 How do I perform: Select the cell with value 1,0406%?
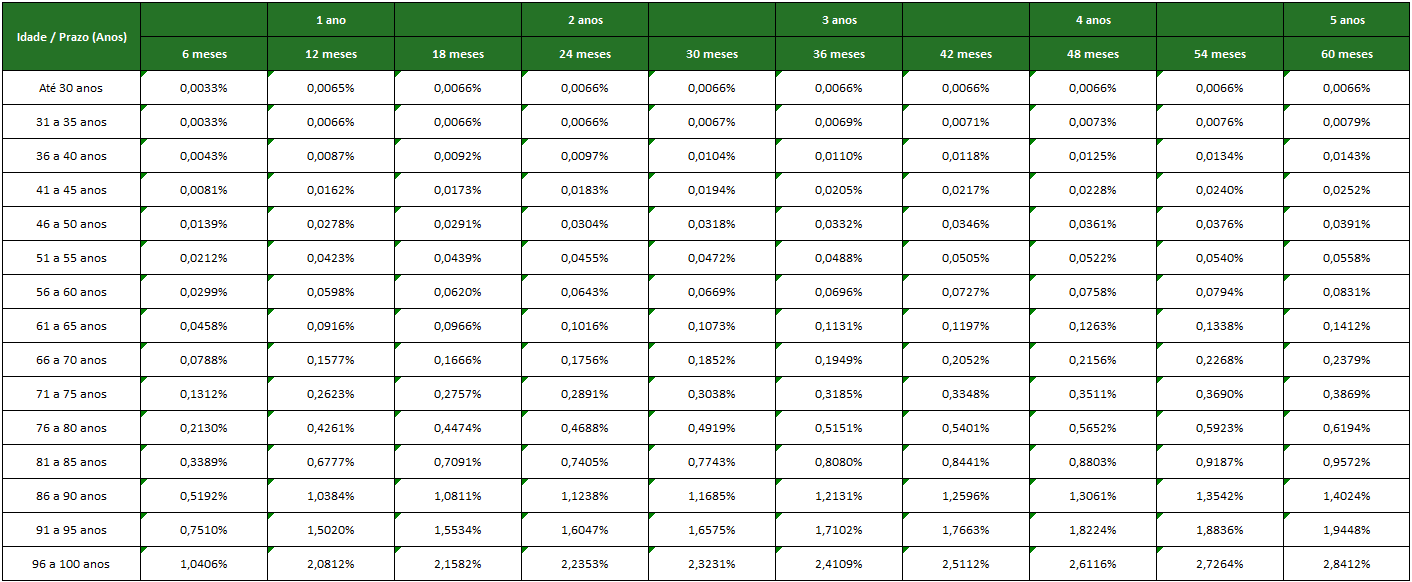click(204, 564)
